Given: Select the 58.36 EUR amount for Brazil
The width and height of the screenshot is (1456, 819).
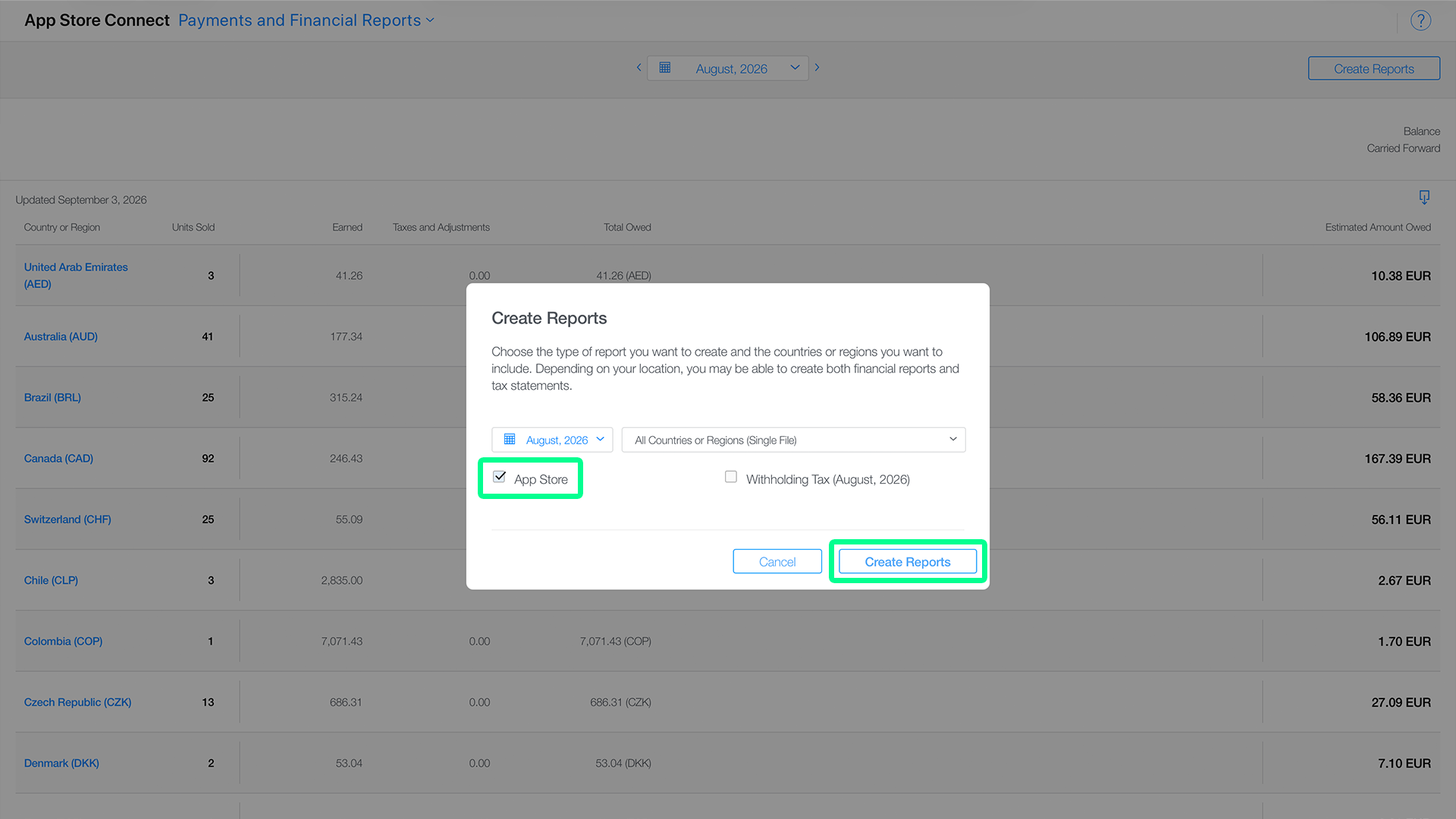Looking at the screenshot, I should tap(1401, 398).
